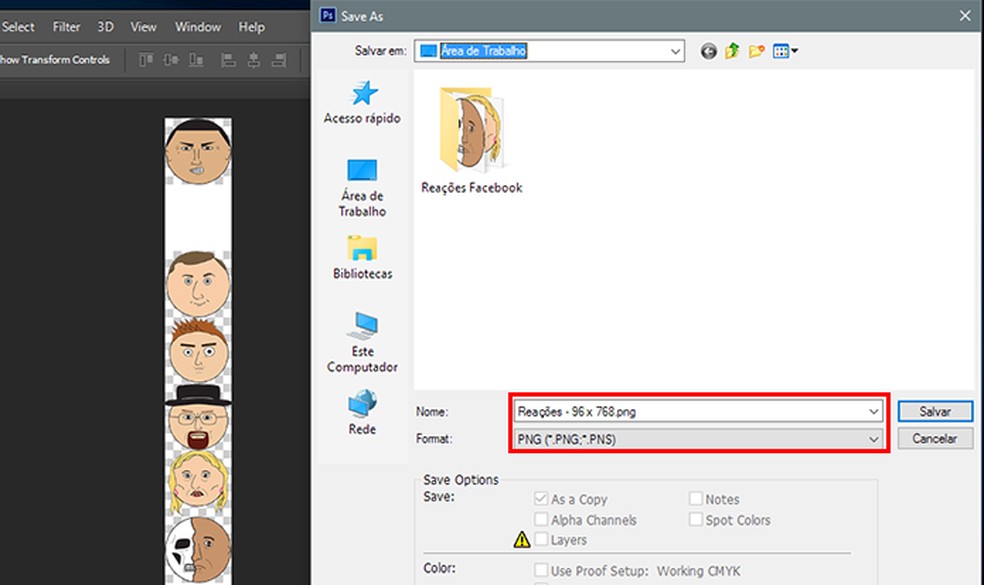
Task: Open the 3D menu
Action: pos(105,27)
